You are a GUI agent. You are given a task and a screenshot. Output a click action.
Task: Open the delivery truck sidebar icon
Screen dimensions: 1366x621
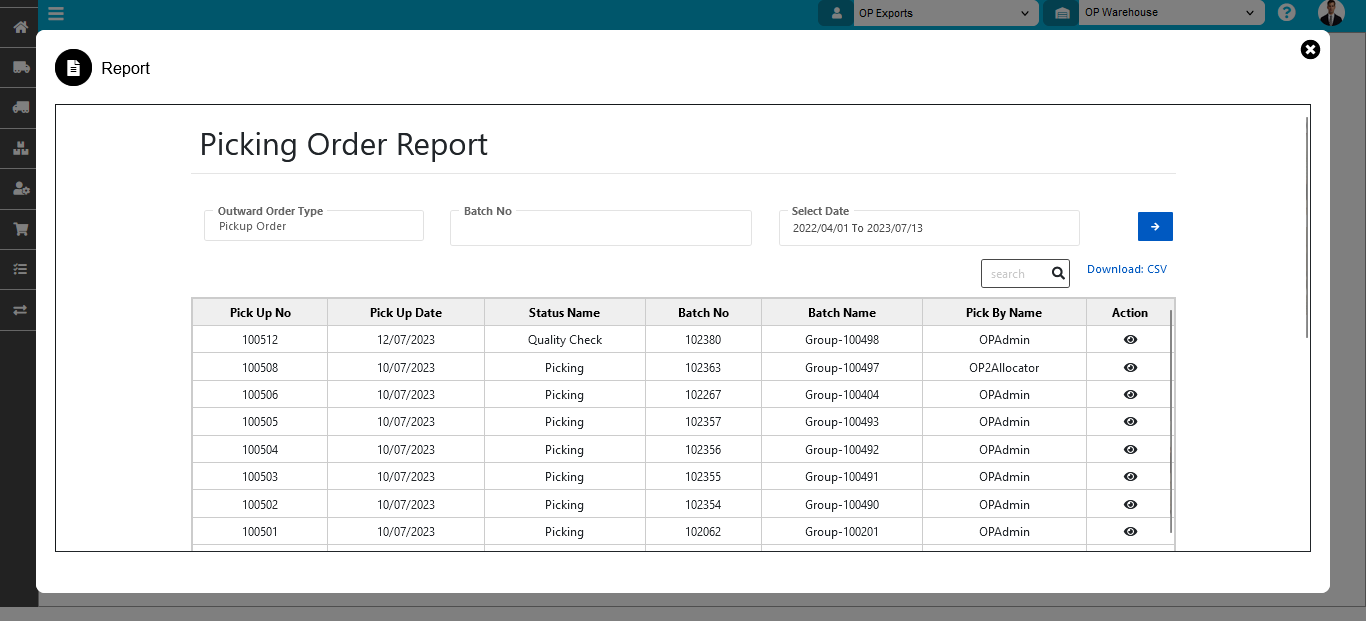(x=20, y=67)
